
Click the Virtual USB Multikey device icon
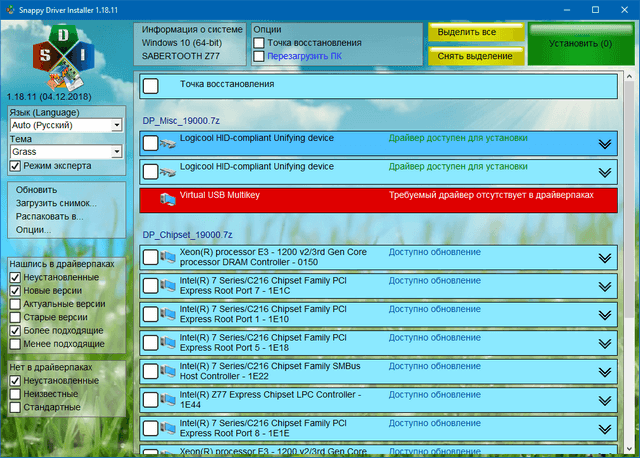(x=168, y=199)
